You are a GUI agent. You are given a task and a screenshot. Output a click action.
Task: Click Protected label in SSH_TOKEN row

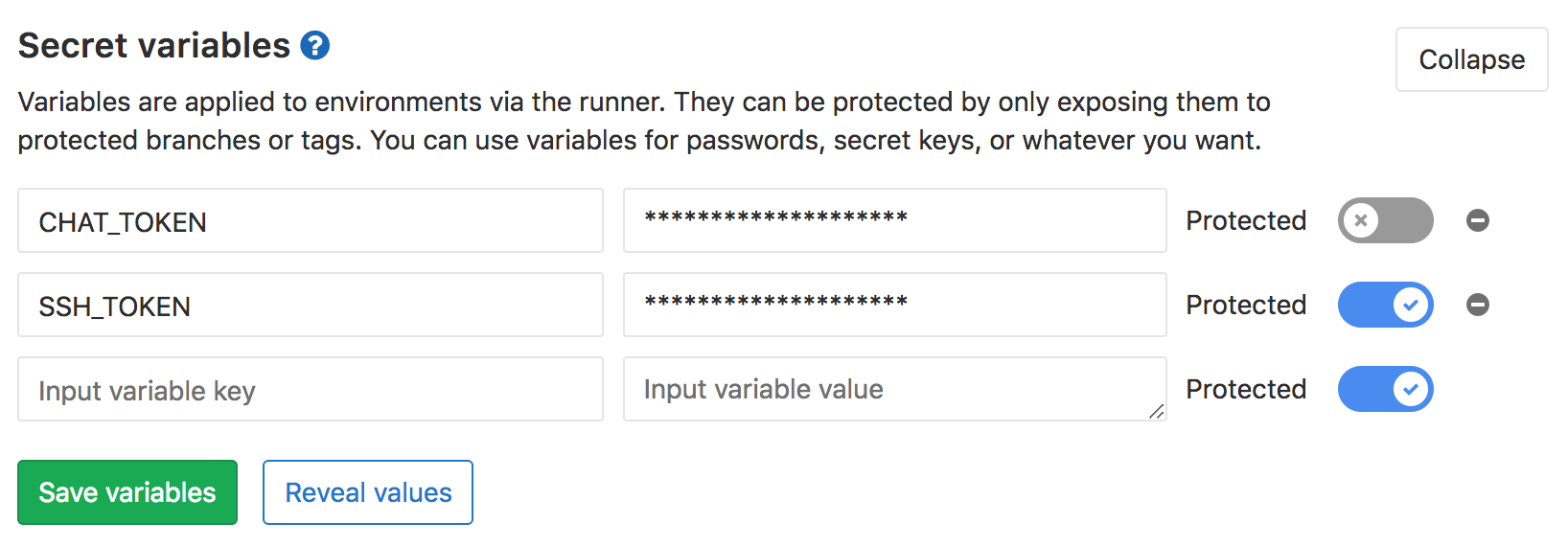tap(1246, 305)
